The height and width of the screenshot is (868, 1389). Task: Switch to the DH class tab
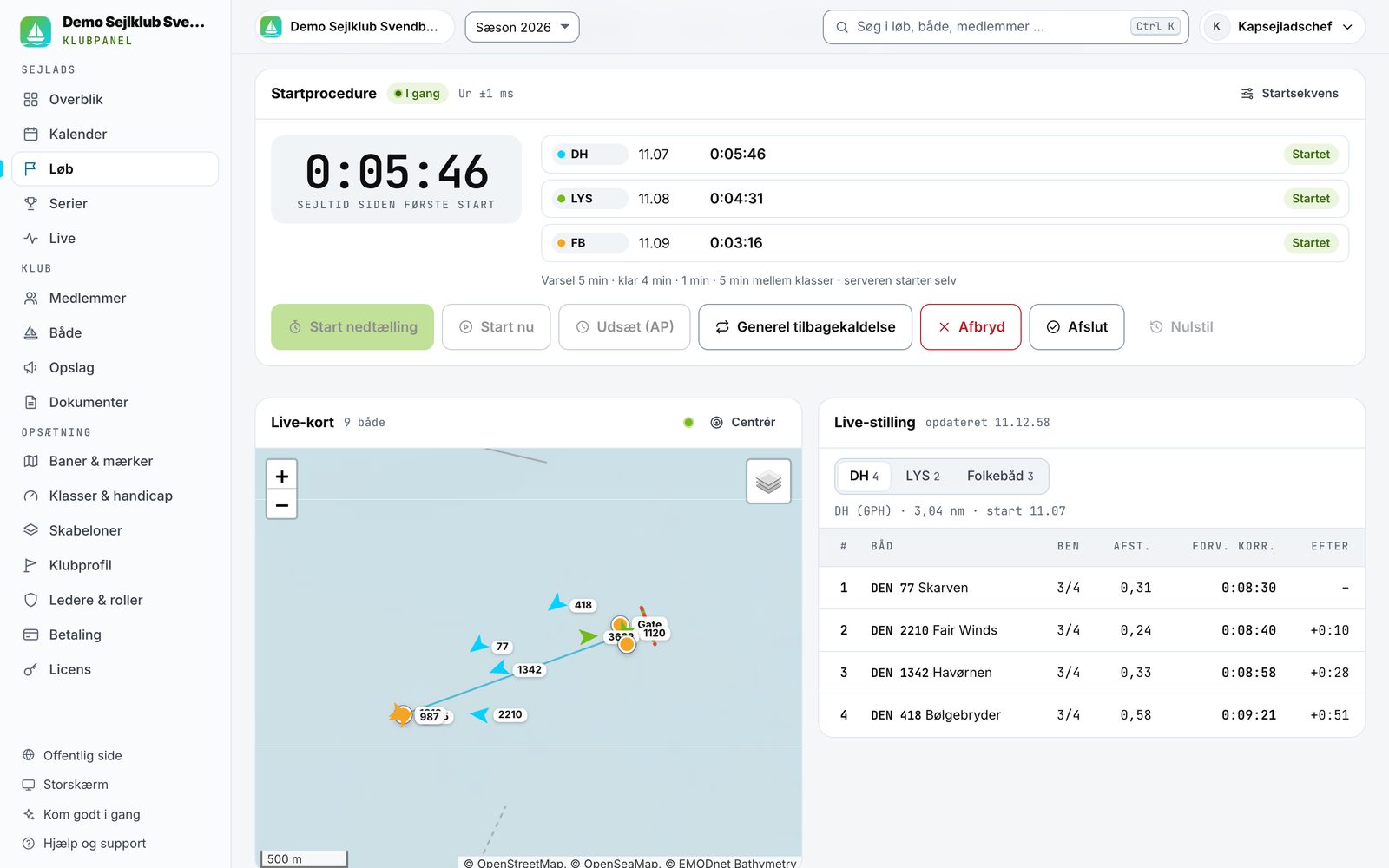(x=864, y=477)
